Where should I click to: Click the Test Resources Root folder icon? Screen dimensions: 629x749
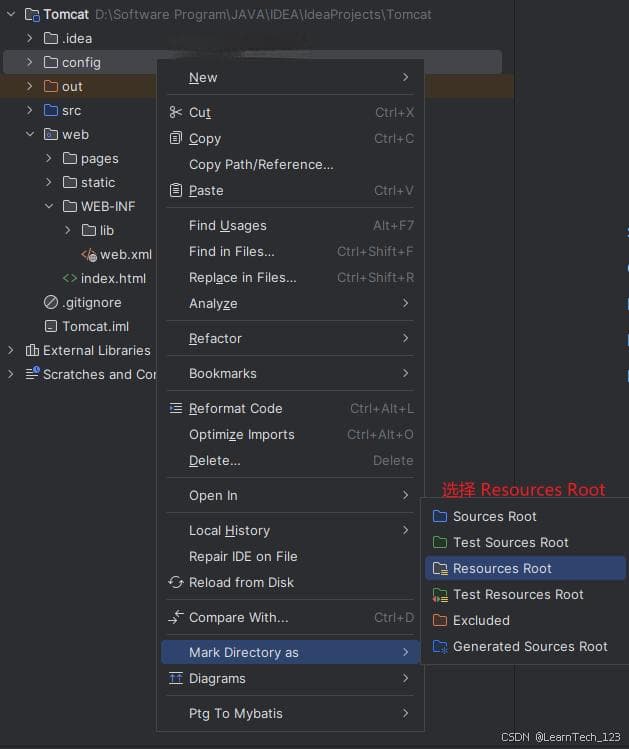click(440, 595)
